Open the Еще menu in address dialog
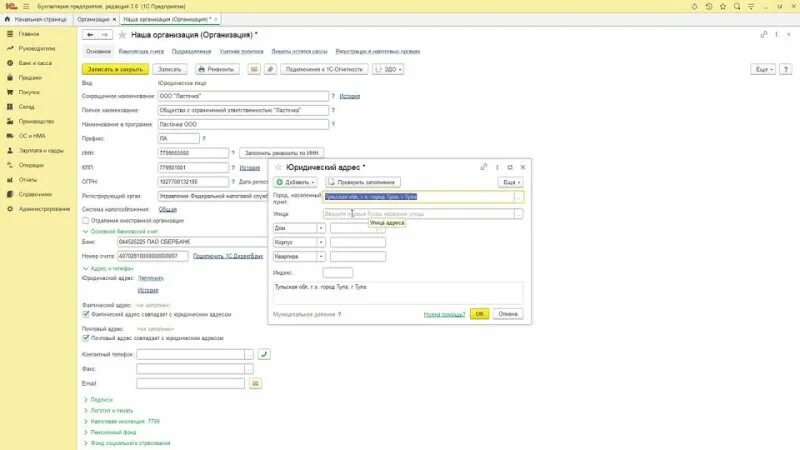 510,182
